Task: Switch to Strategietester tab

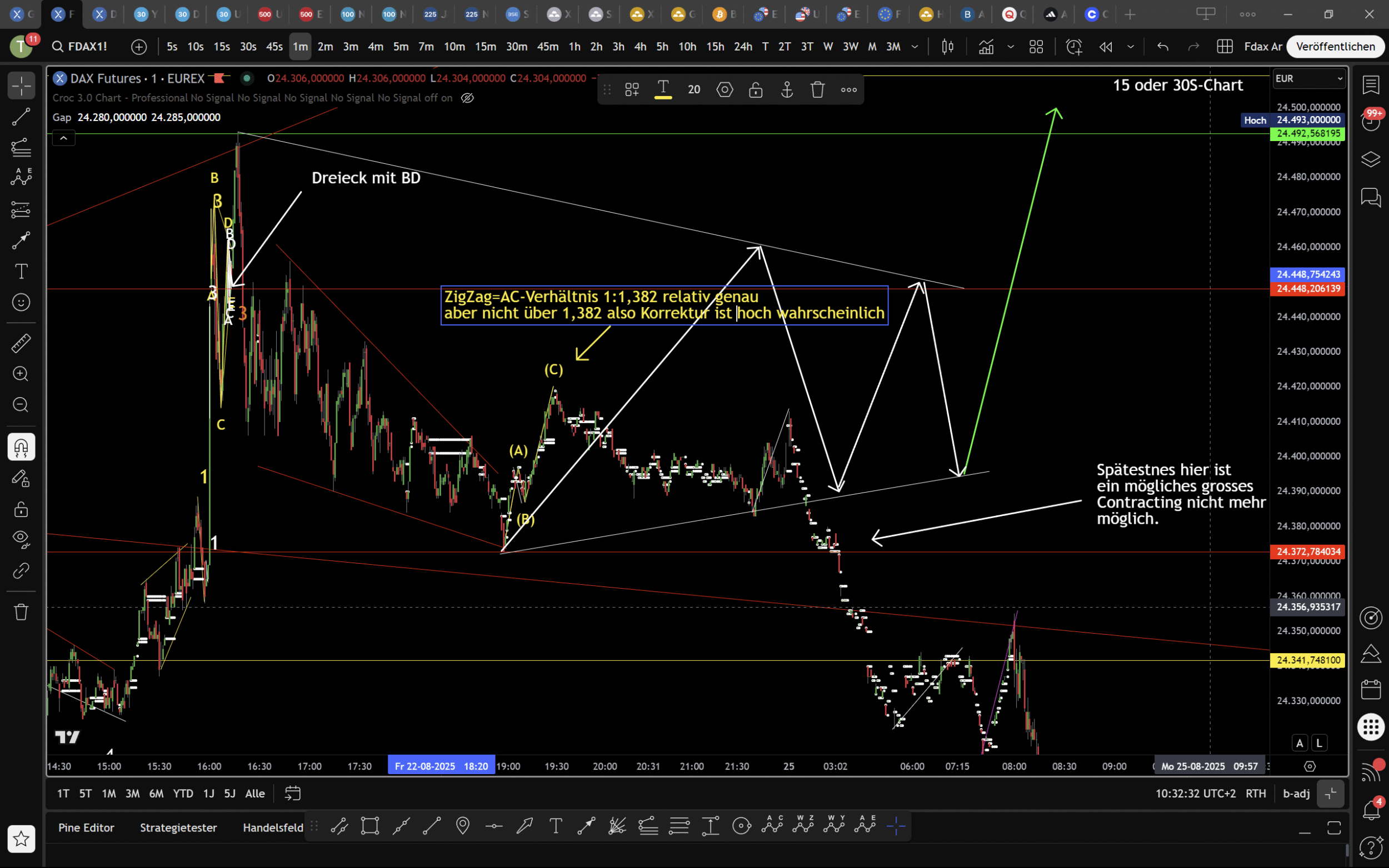Action: click(178, 827)
